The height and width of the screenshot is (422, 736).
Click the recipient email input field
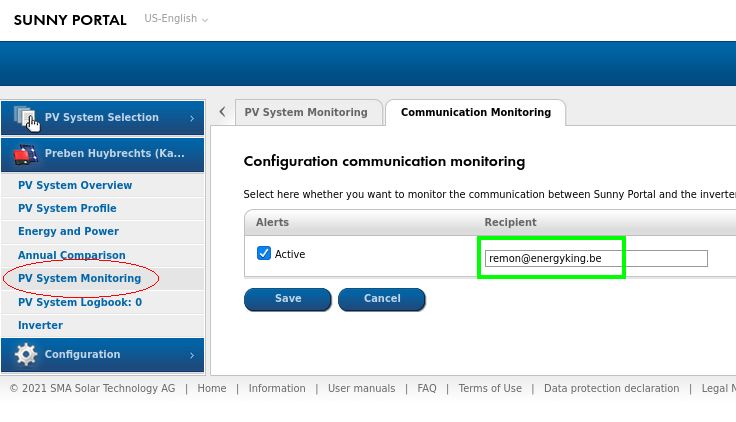pyautogui.click(x=595, y=258)
